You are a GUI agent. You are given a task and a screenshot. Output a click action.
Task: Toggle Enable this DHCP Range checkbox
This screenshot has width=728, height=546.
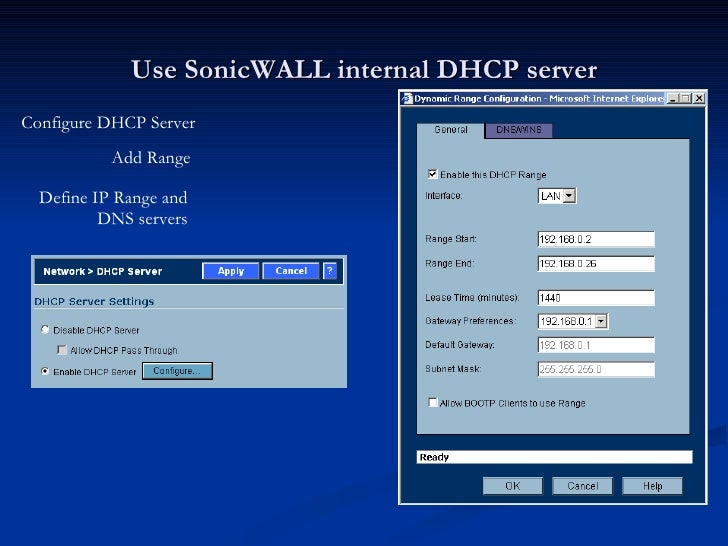tap(432, 174)
